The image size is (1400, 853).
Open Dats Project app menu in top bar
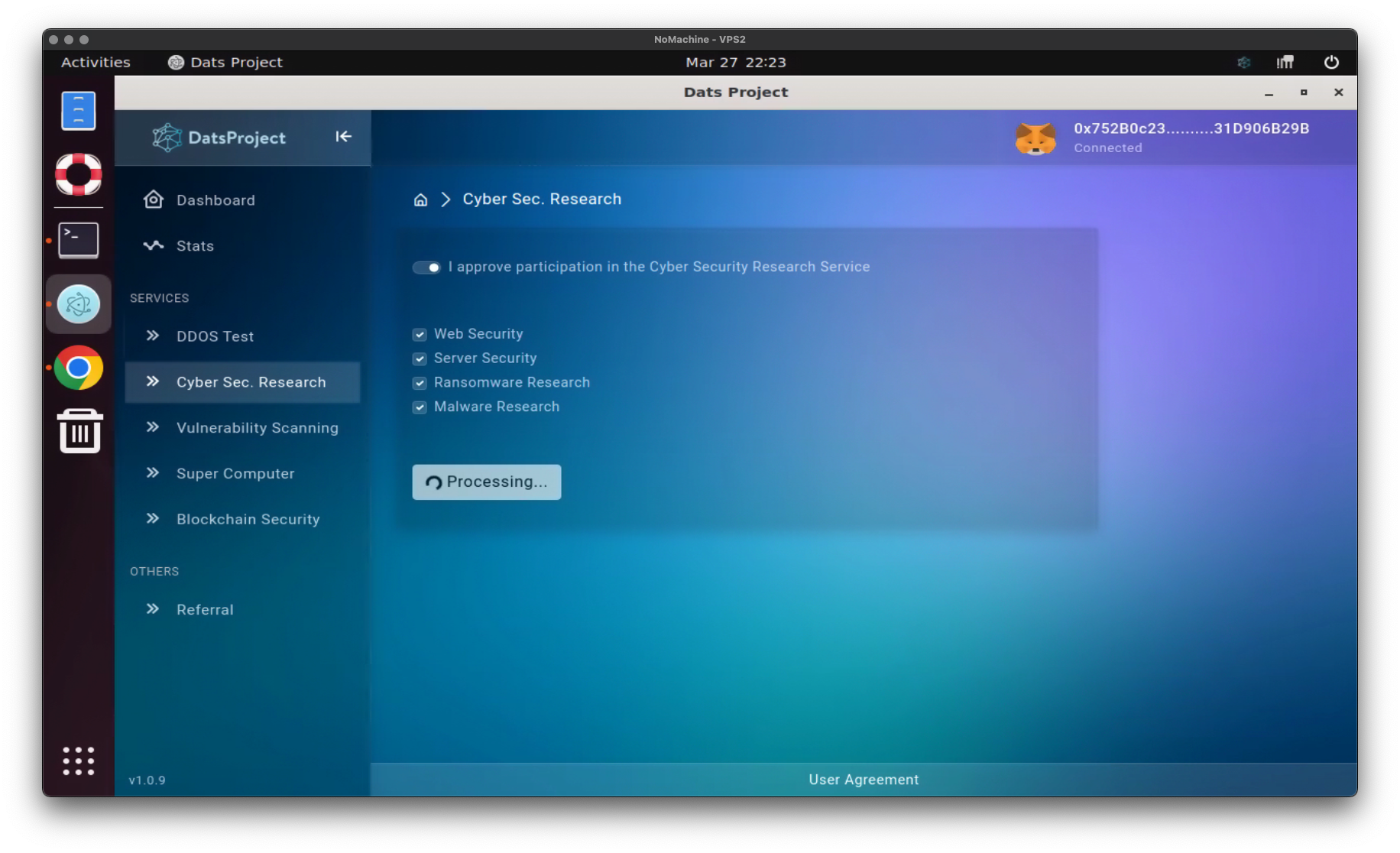pyautogui.click(x=225, y=63)
